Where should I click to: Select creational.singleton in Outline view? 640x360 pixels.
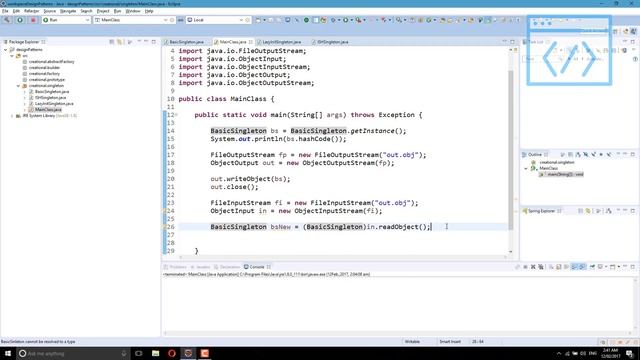click(556, 162)
